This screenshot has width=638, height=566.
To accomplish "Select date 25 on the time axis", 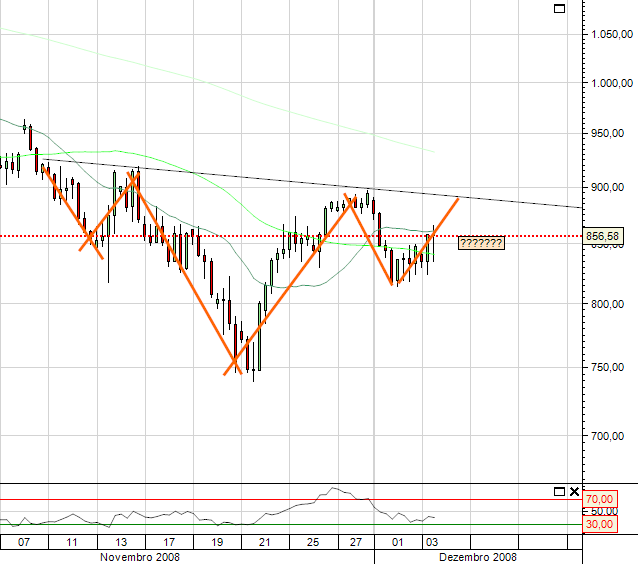I will [313, 542].
